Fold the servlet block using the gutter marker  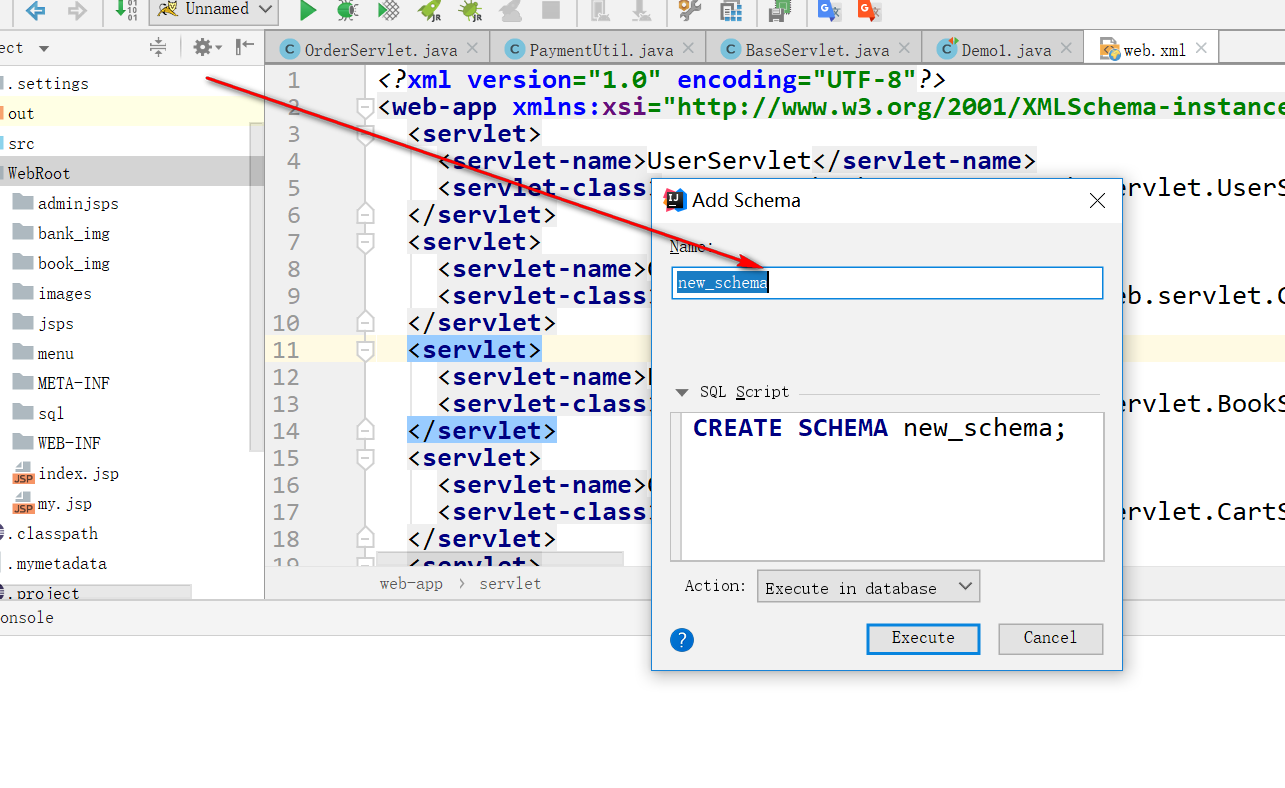[365, 351]
